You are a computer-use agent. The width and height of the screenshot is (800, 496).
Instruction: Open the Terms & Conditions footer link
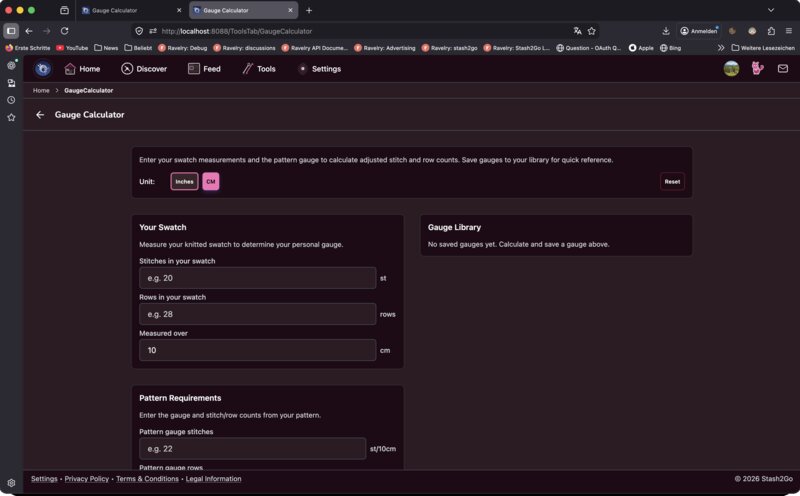click(147, 479)
